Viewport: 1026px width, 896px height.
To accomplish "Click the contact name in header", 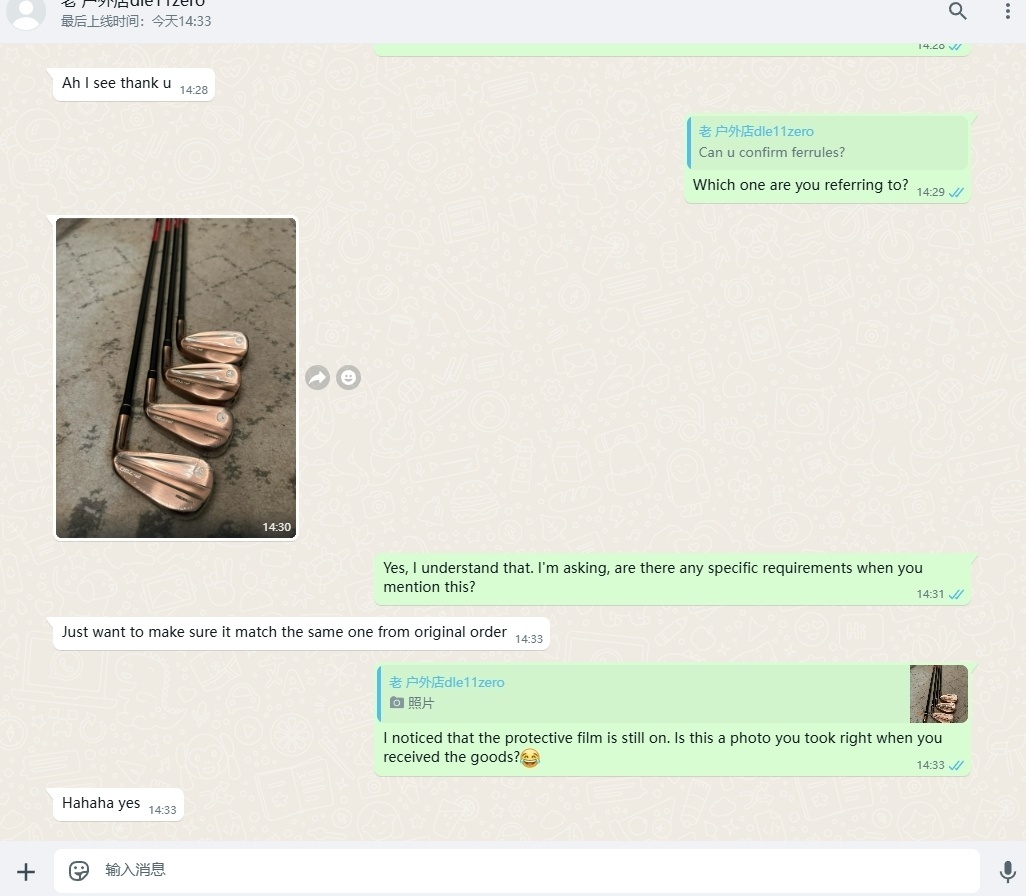I will [x=133, y=4].
